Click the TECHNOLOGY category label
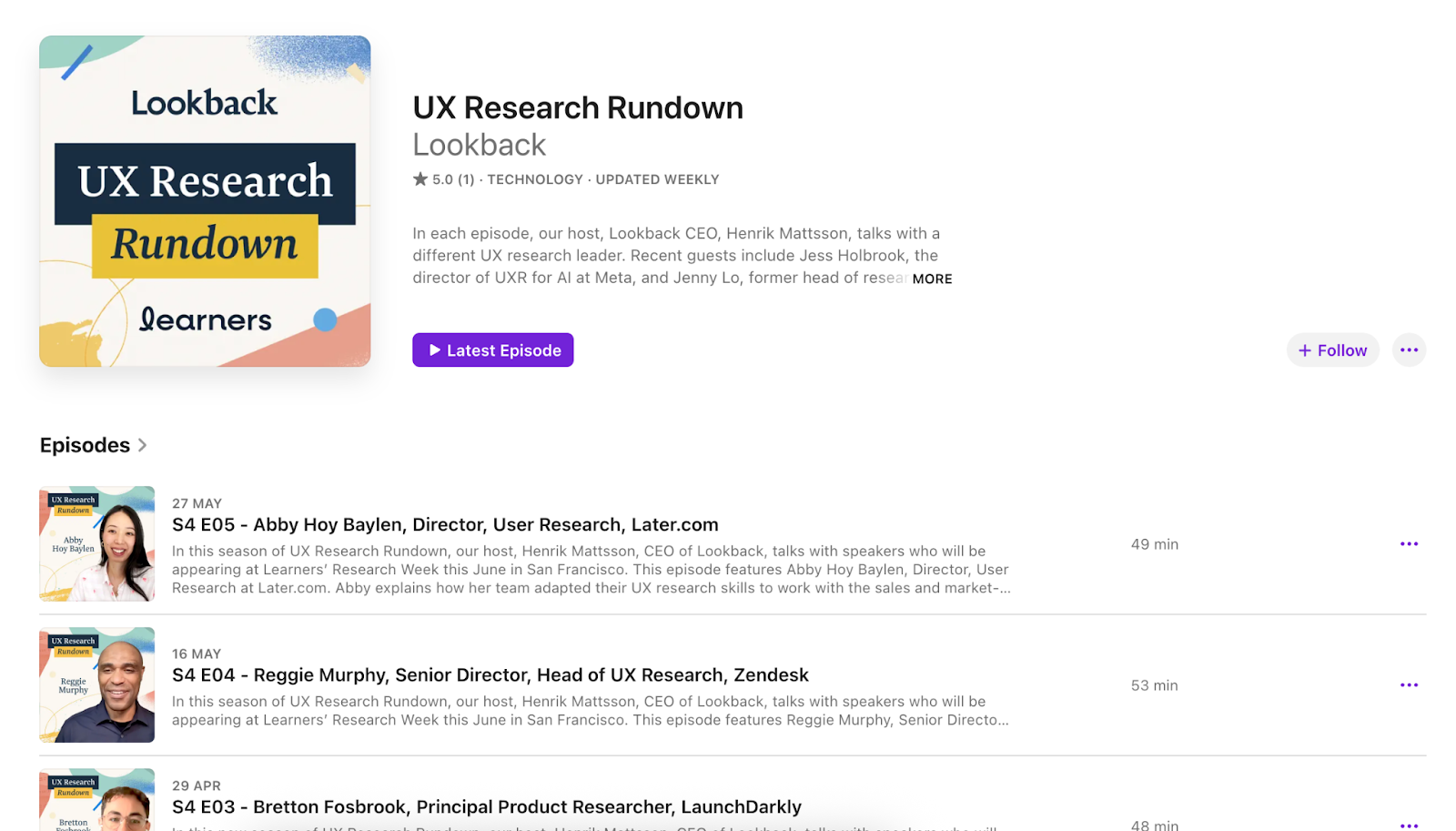This screenshot has width=1456, height=831. (x=535, y=179)
